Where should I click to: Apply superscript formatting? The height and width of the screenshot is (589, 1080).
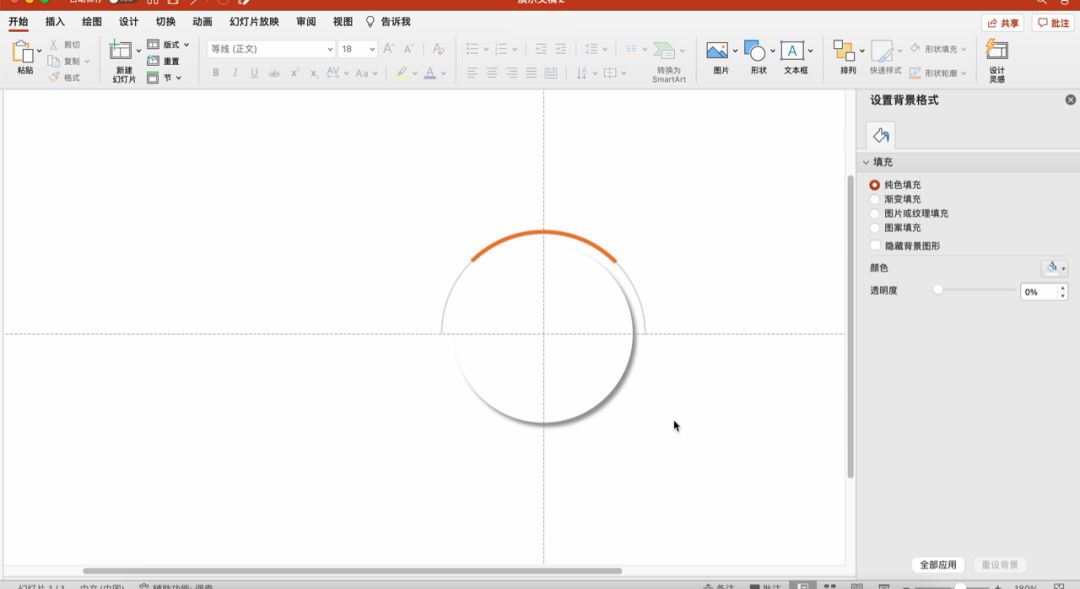click(x=294, y=72)
